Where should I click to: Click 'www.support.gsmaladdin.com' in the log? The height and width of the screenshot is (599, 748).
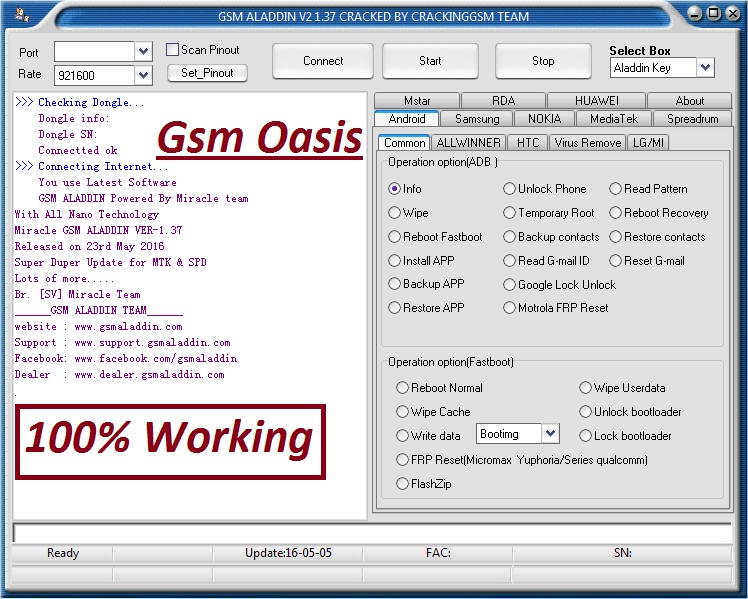[152, 342]
